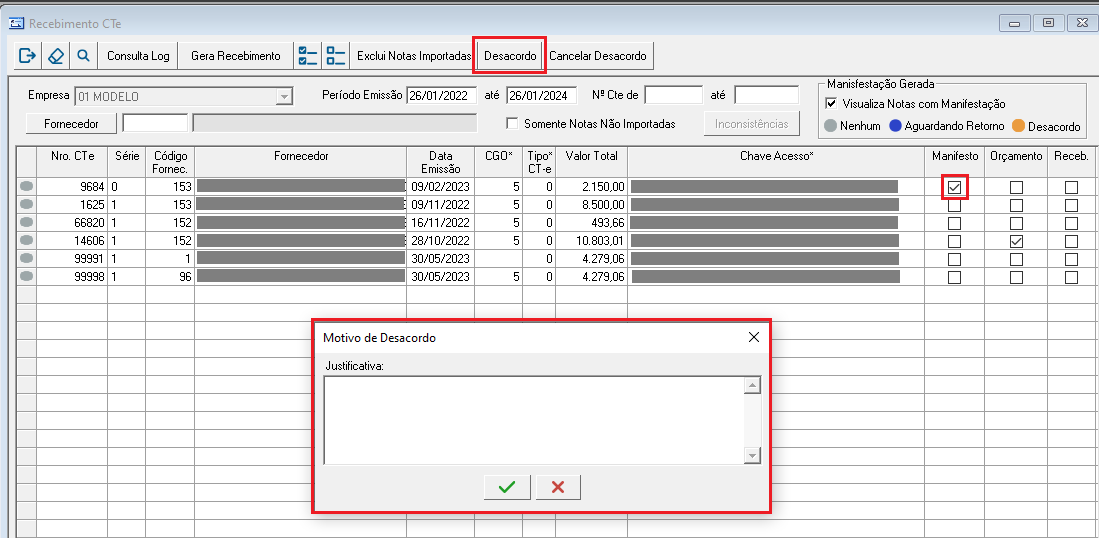Select the value 10.803,01 cell
The image size is (1099, 538).
point(592,241)
